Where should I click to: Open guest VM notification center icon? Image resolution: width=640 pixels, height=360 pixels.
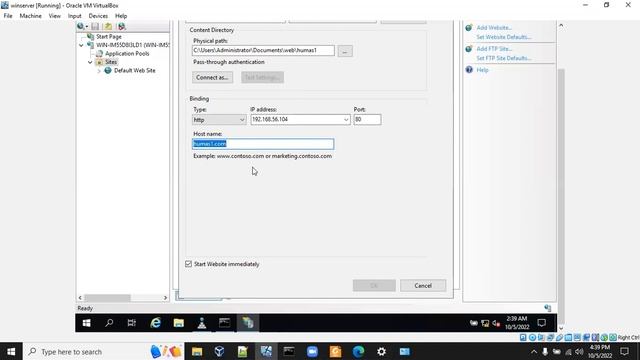(542, 323)
